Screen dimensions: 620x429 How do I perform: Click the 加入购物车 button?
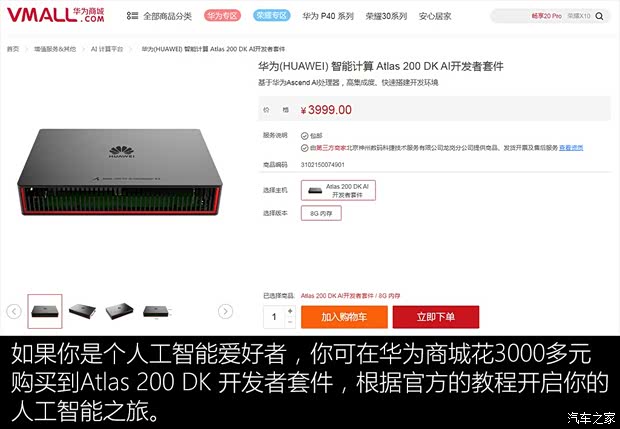pyautogui.click(x=344, y=317)
